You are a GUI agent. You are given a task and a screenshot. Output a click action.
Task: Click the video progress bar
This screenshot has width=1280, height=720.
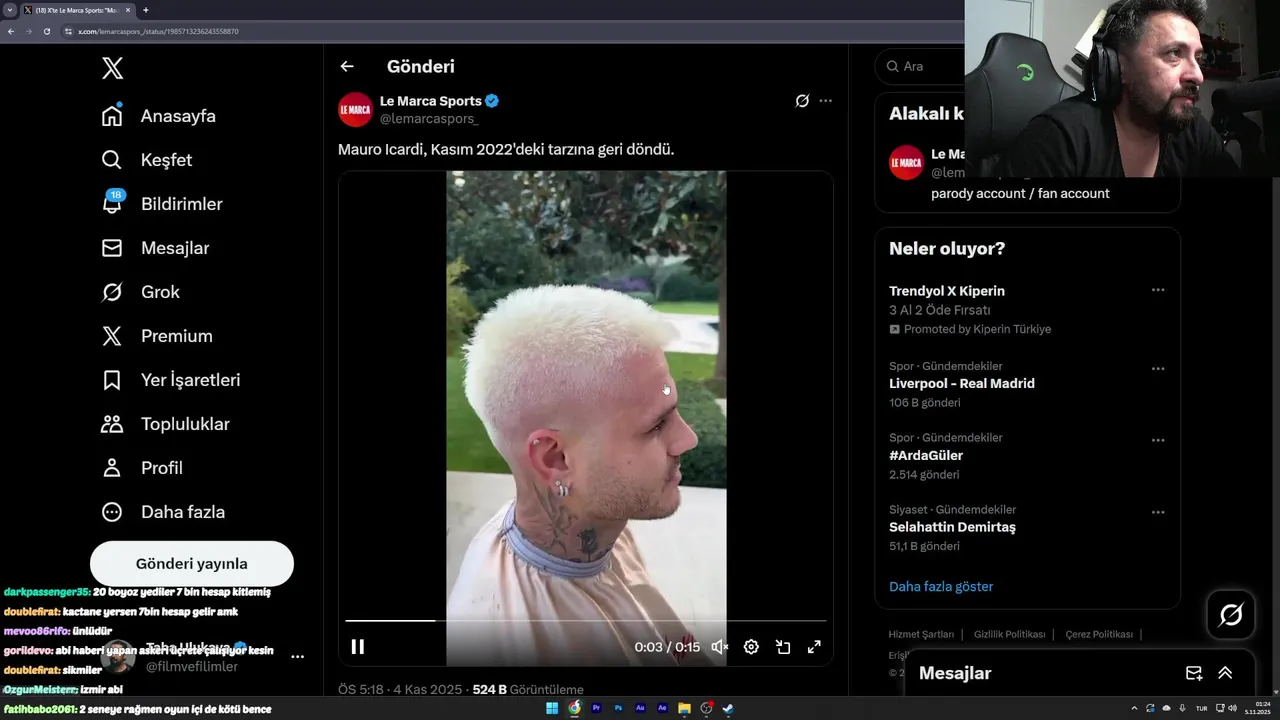coord(586,621)
